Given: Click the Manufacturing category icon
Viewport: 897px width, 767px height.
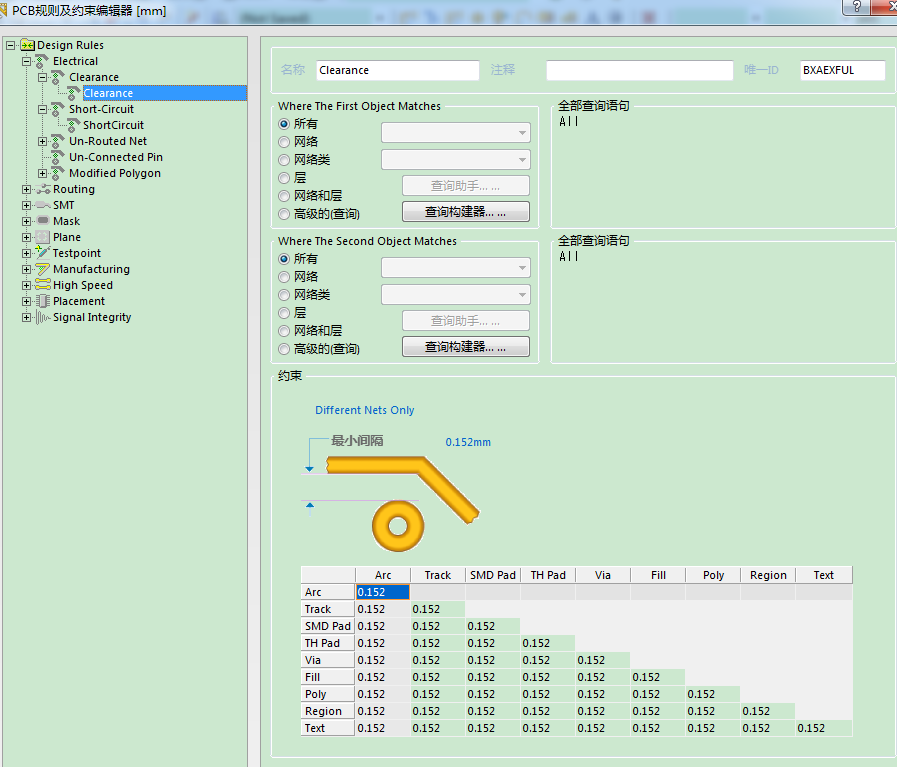Looking at the screenshot, I should click(43, 269).
